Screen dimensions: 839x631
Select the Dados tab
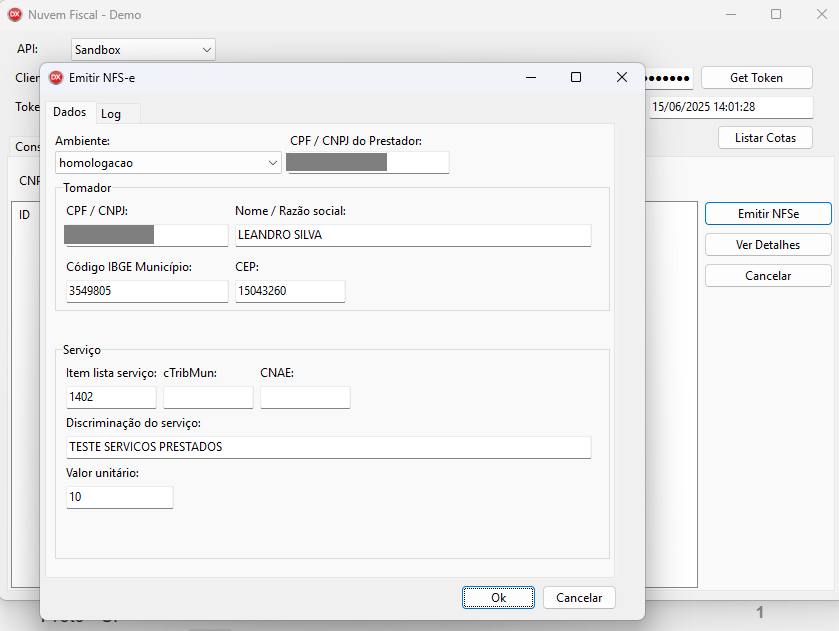point(69,113)
